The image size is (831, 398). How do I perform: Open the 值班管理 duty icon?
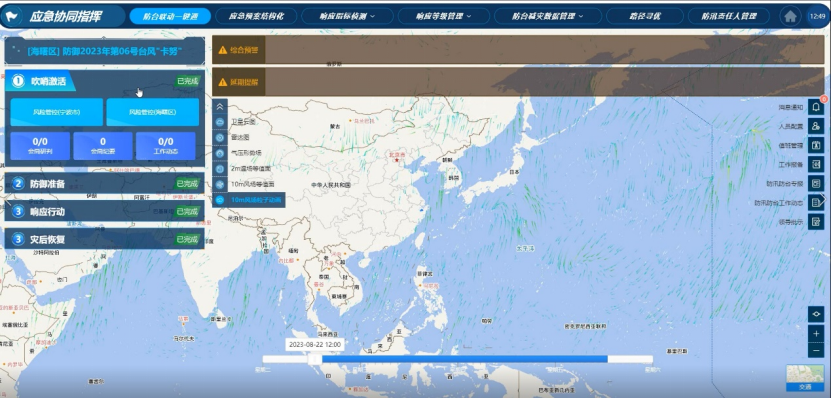816,145
